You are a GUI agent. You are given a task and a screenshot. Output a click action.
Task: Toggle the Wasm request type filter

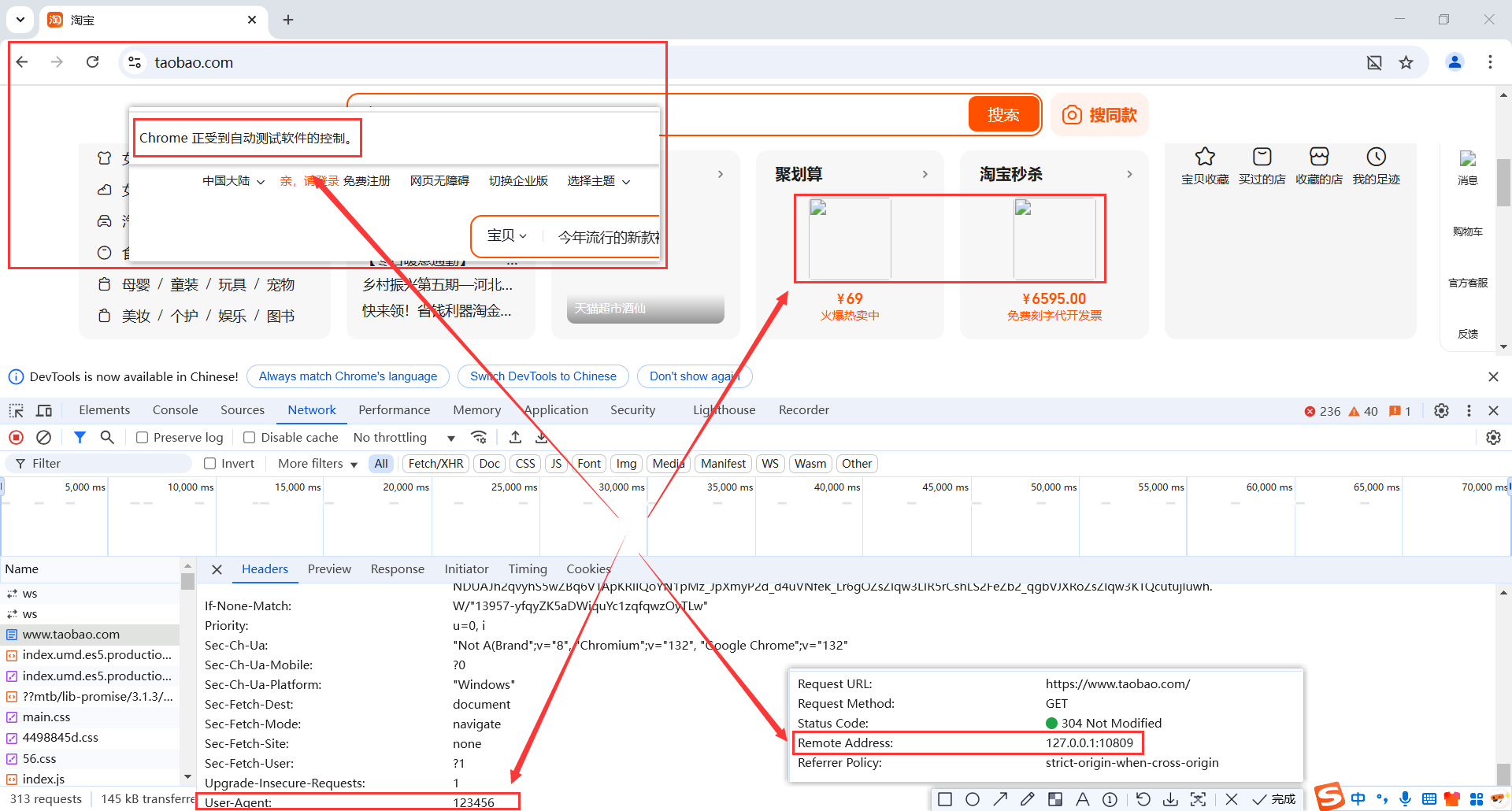tap(810, 464)
